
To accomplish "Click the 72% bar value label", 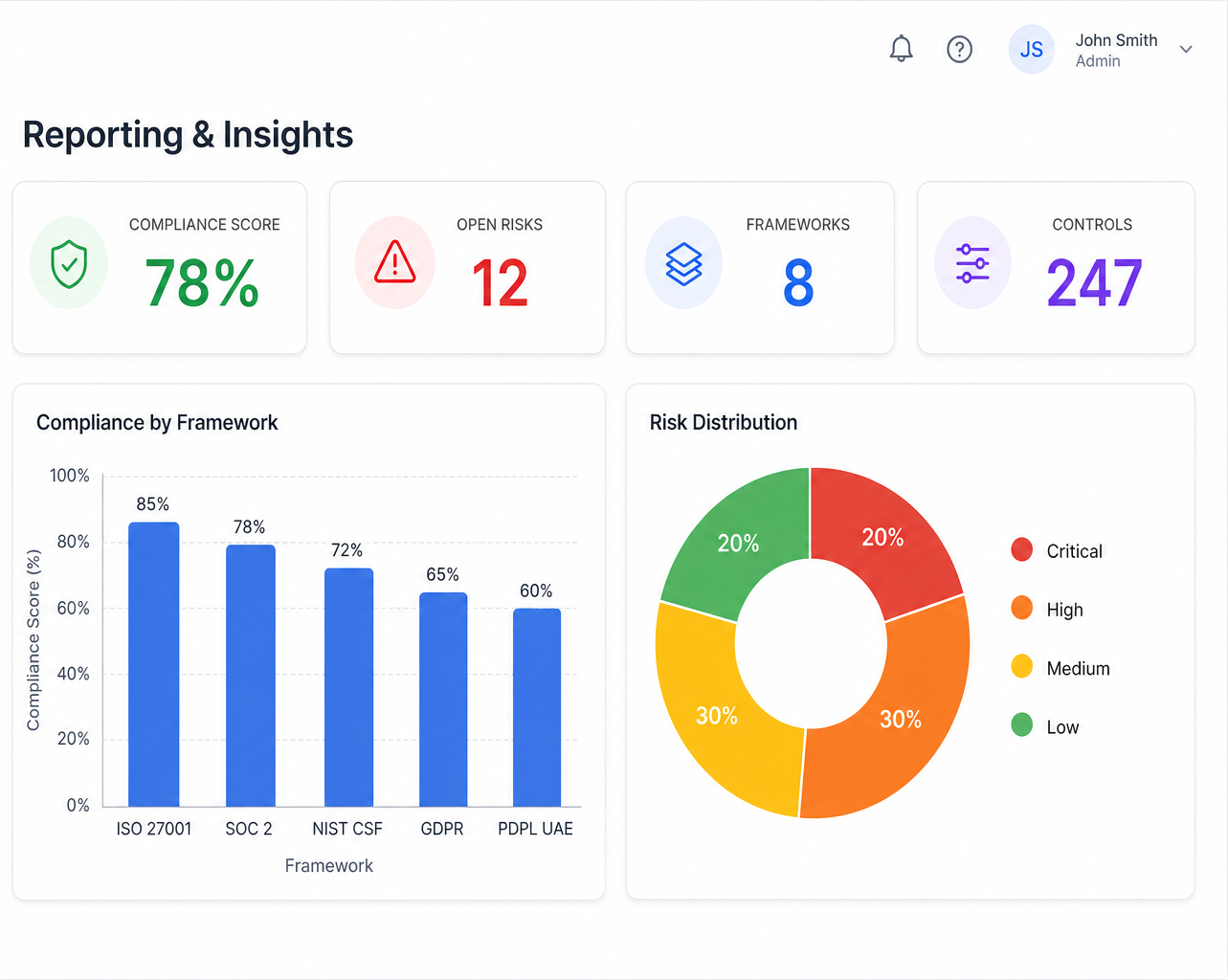I will pos(346,550).
